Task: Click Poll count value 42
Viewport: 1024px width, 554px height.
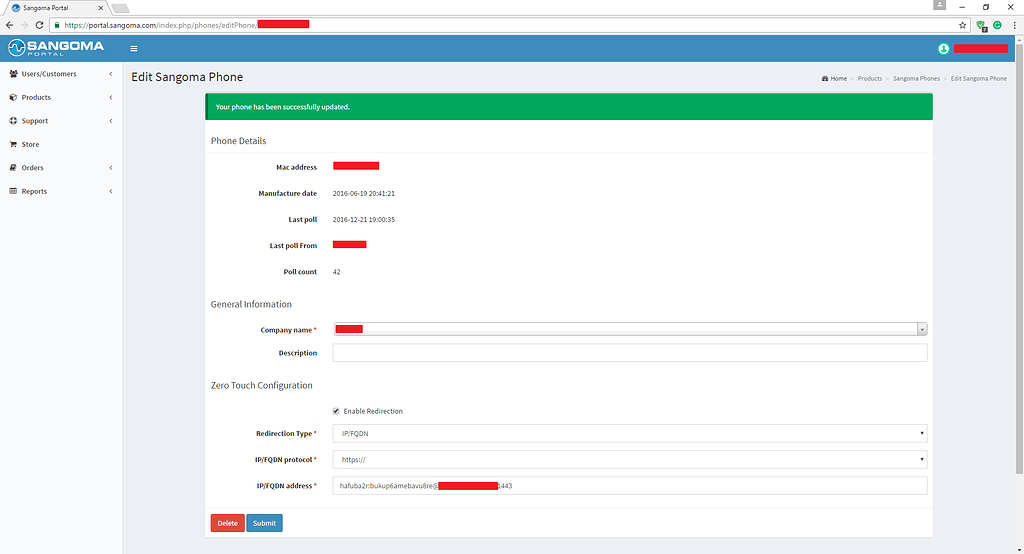Action: point(336,272)
